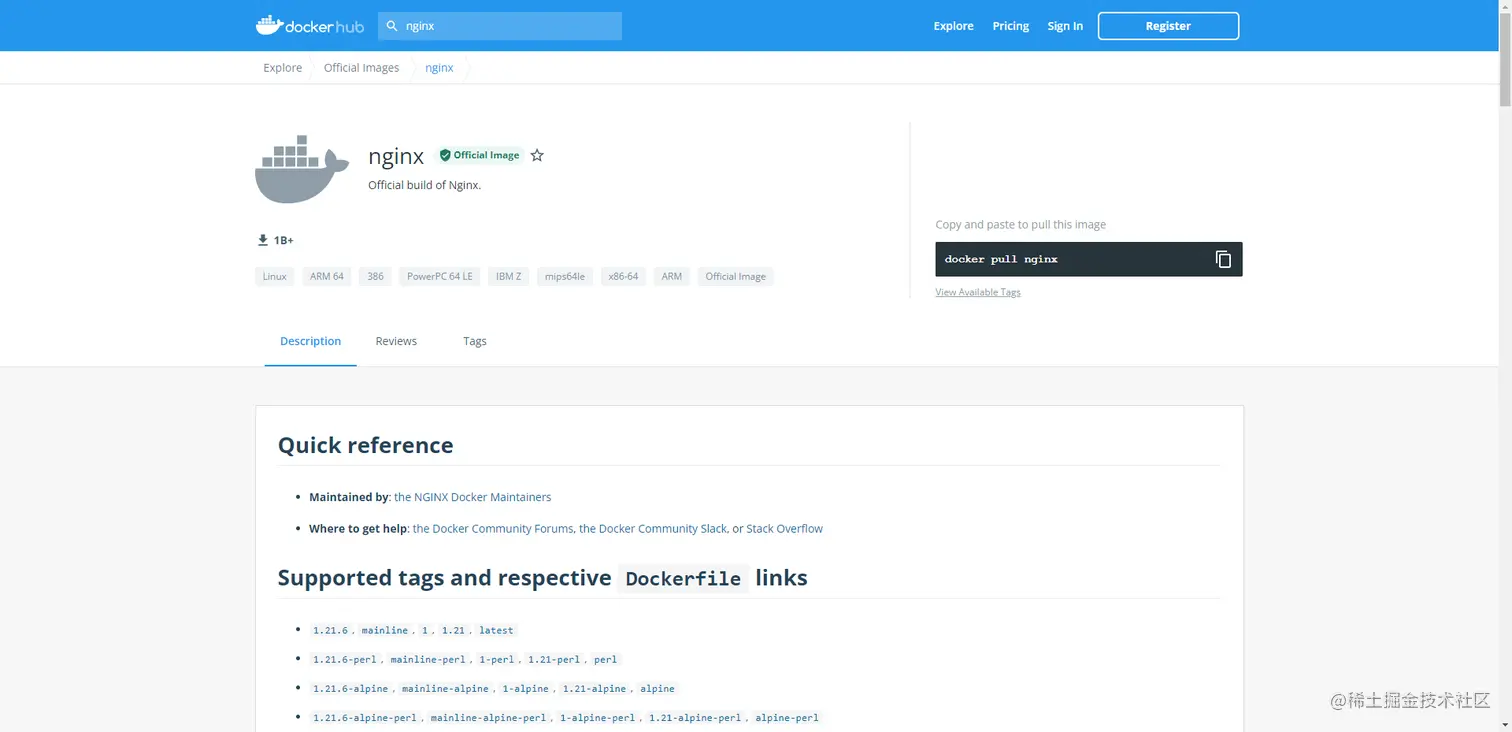1512x732 pixels.
Task: Open the 1.21.6-perl tag link
Action: [345, 659]
